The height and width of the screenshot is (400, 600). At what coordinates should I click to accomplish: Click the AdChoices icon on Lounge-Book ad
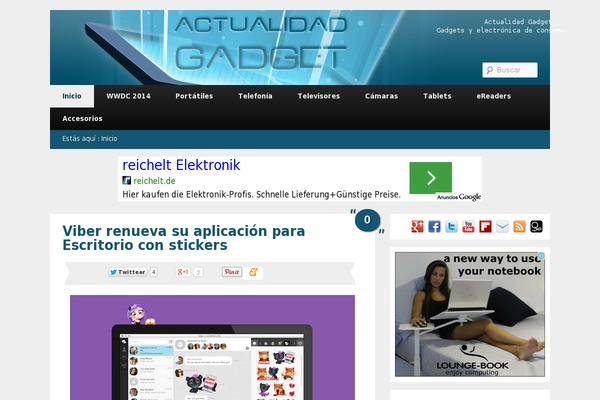click(541, 256)
